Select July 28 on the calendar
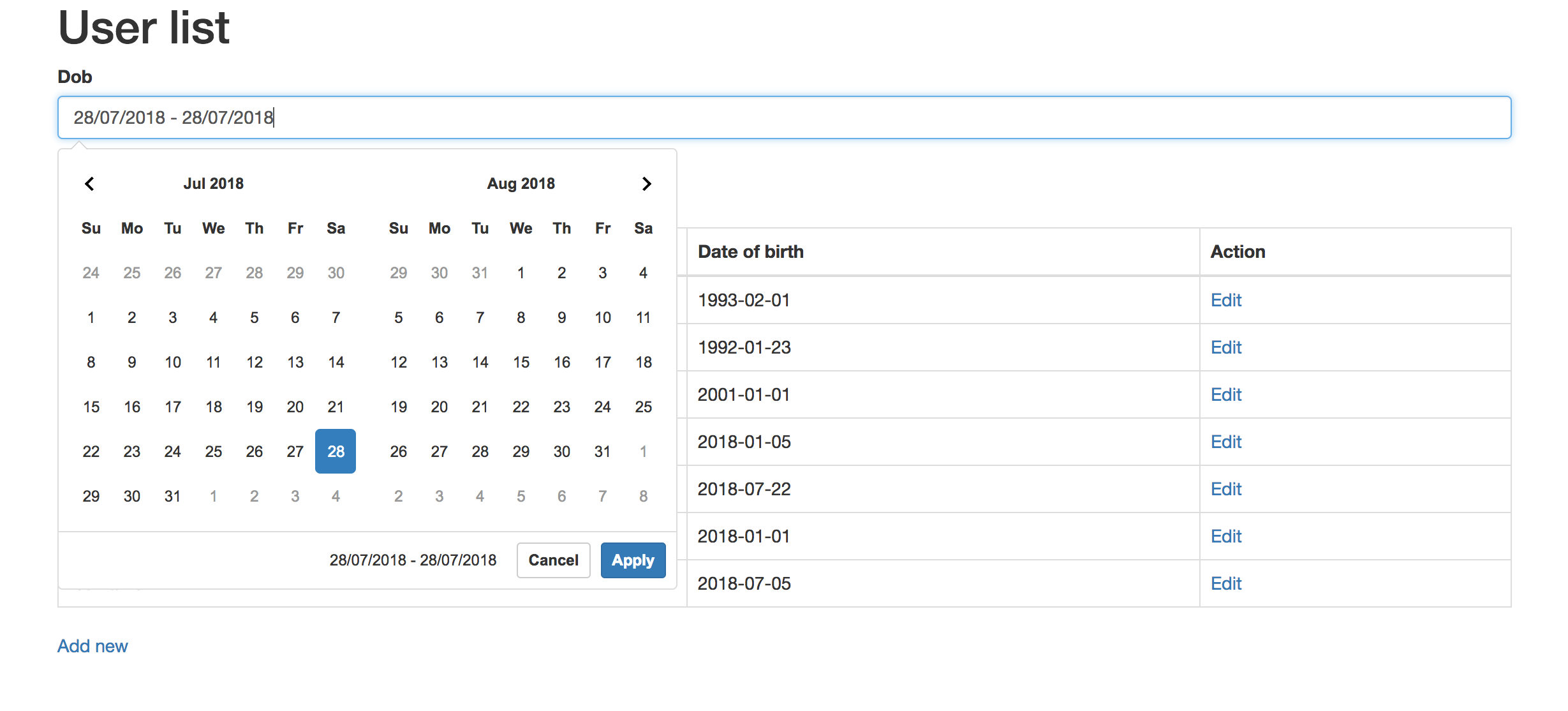The image size is (1568, 711). pyautogui.click(x=335, y=452)
